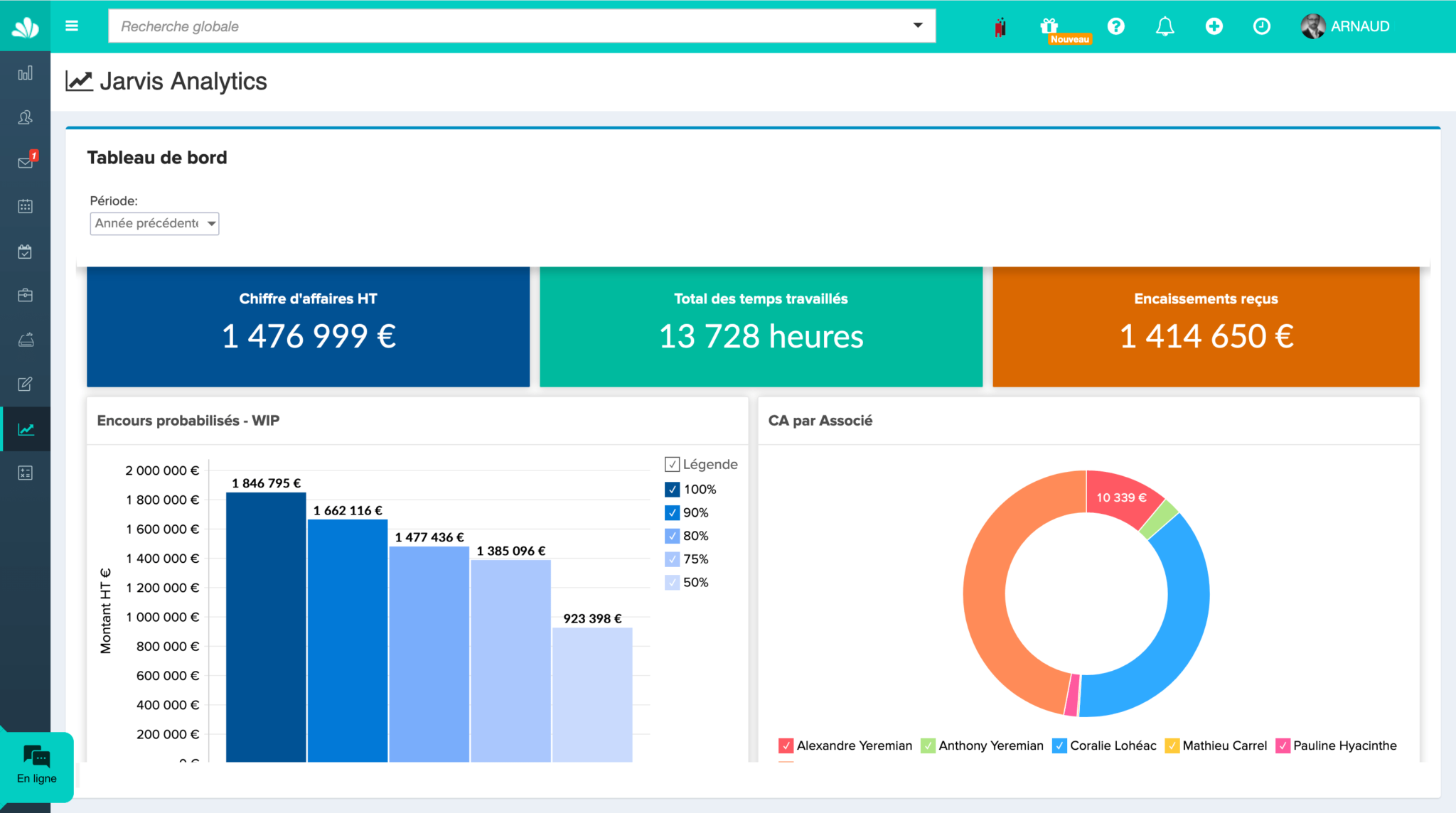Open the hamburger menu next to the logo
Viewport: 1456px width, 813px height.
pos(72,26)
